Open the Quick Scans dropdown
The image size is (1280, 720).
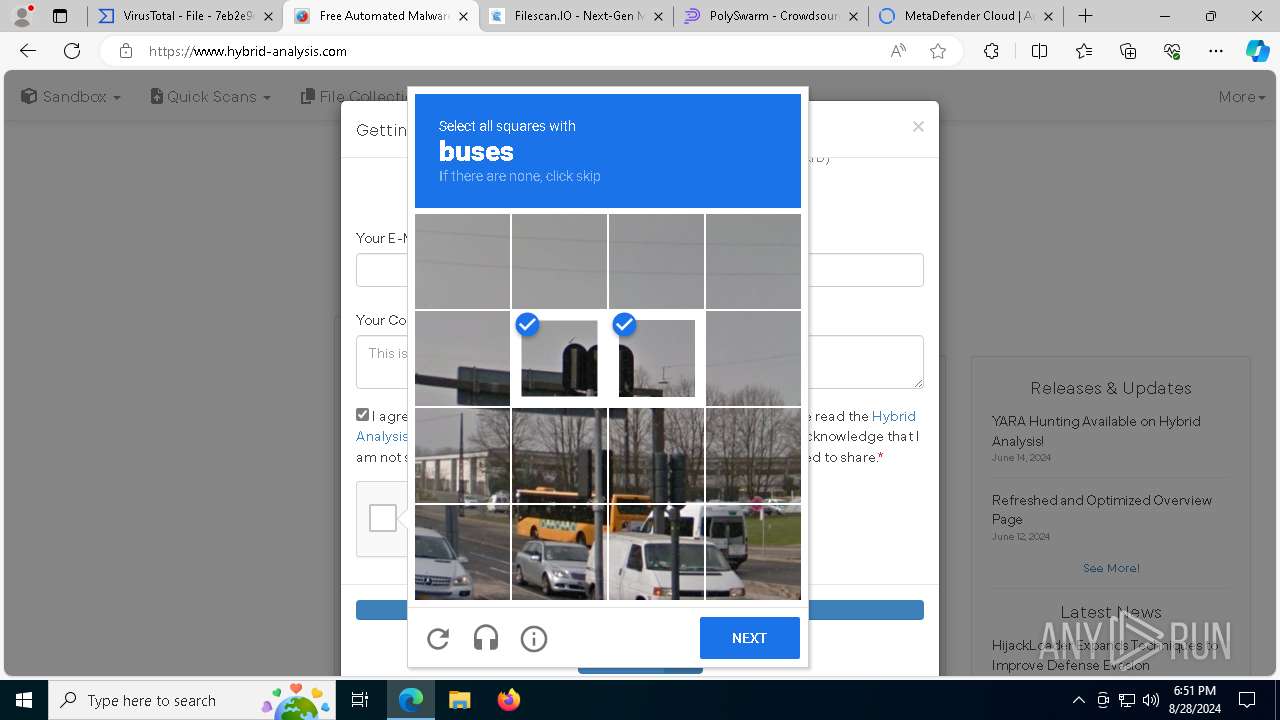point(211,96)
